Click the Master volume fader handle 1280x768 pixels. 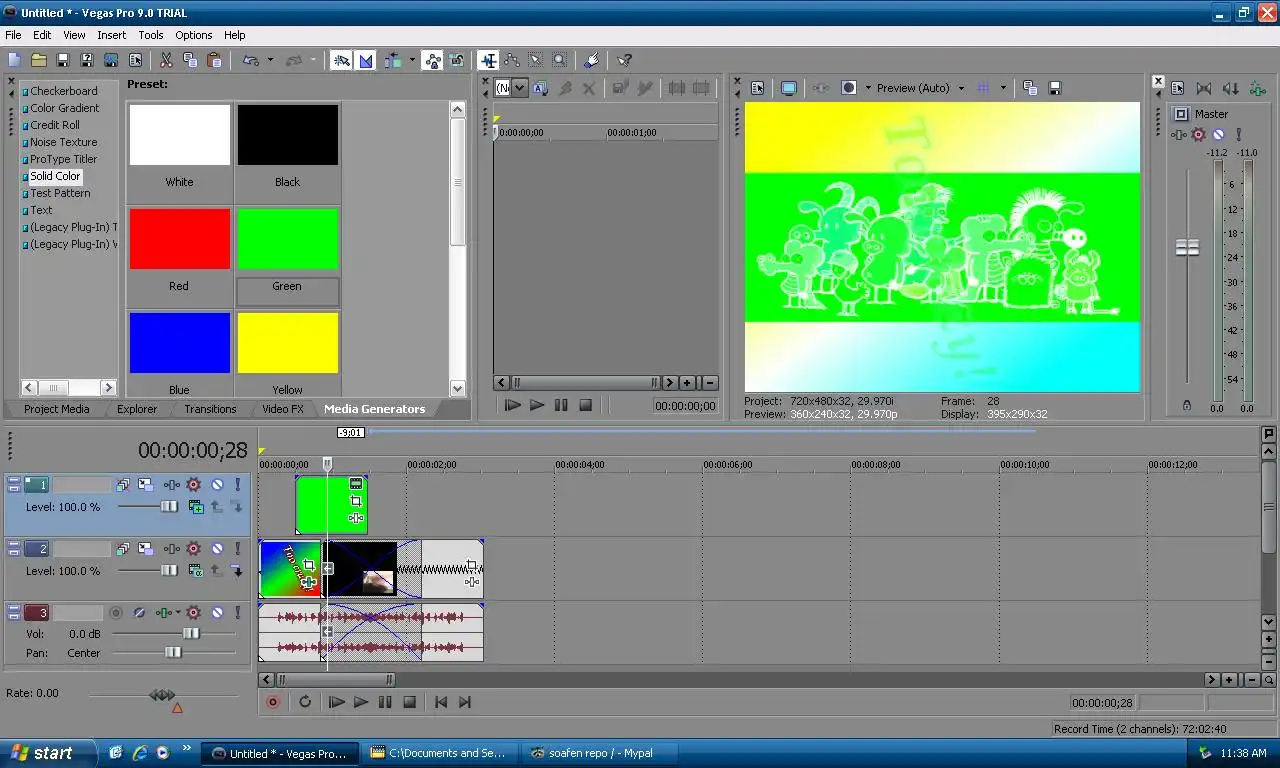coord(1187,247)
